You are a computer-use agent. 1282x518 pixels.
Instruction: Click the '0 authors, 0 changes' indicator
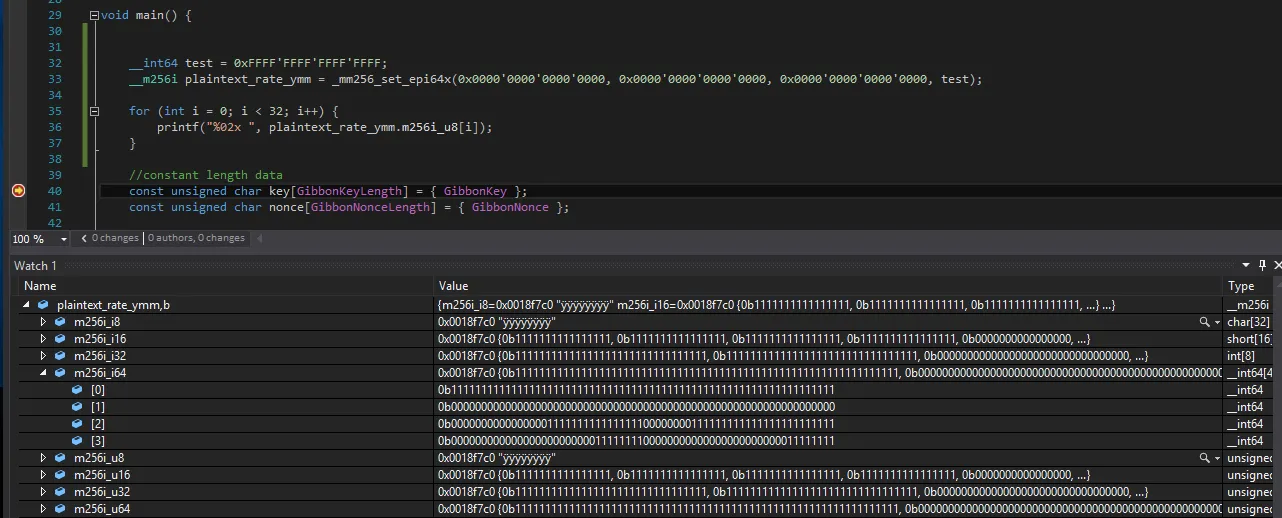[197, 238]
